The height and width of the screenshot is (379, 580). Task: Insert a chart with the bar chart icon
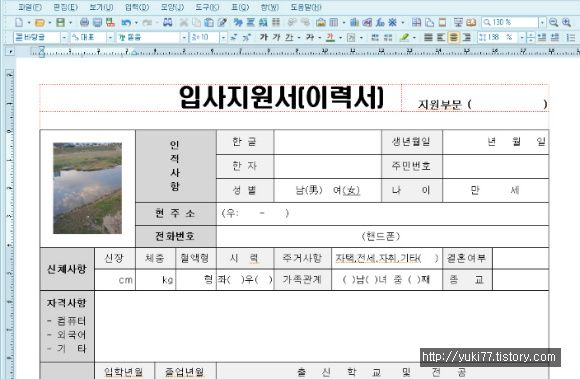coord(354,23)
